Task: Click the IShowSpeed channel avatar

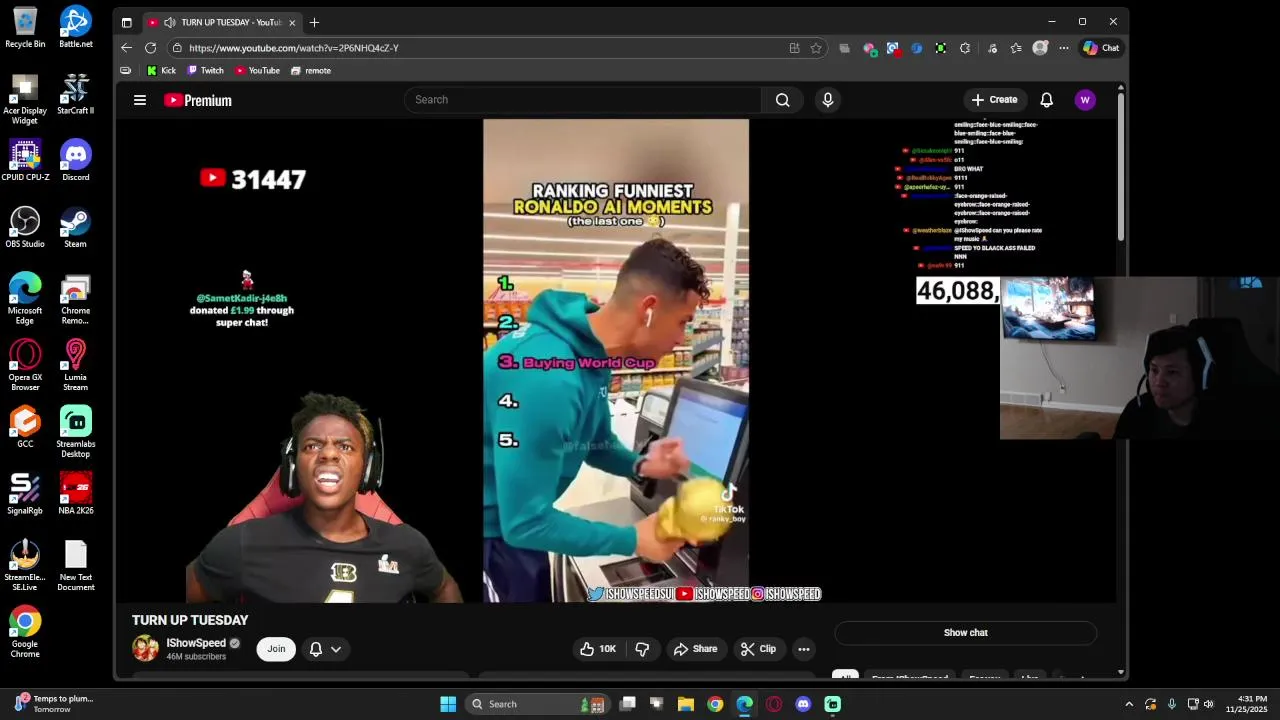Action: tap(145, 648)
